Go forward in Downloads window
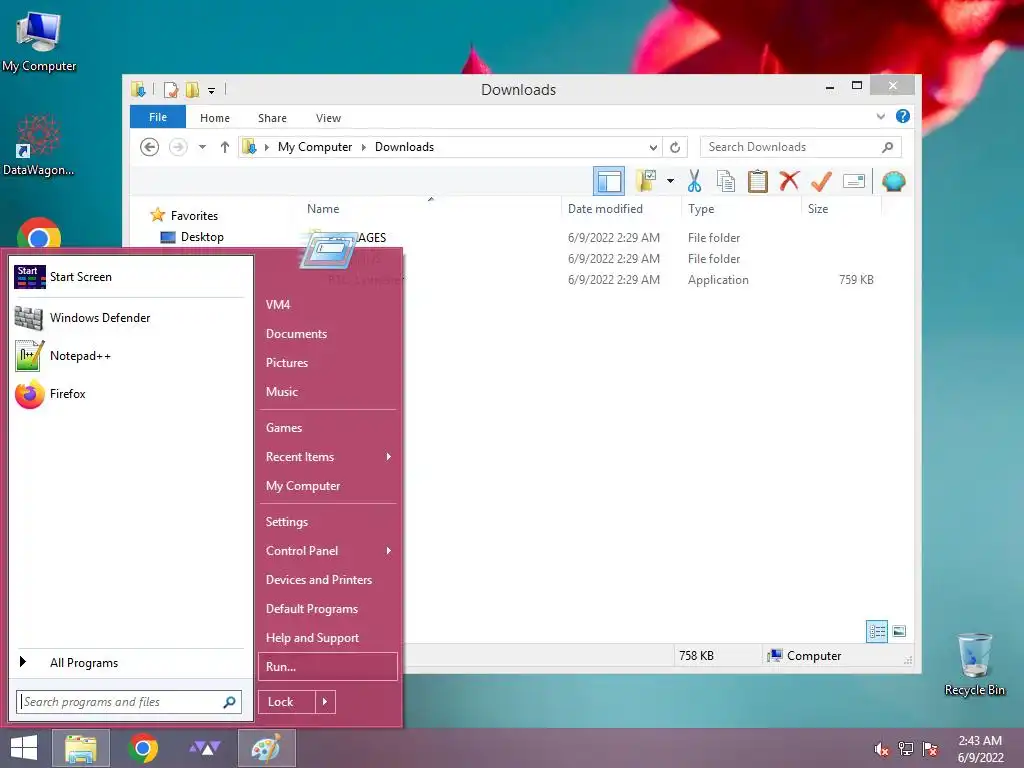Screen dimensions: 1024x768 point(178,147)
